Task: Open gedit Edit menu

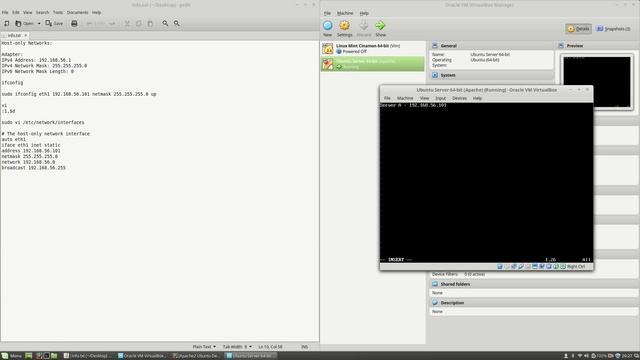Action: click(x=16, y=13)
